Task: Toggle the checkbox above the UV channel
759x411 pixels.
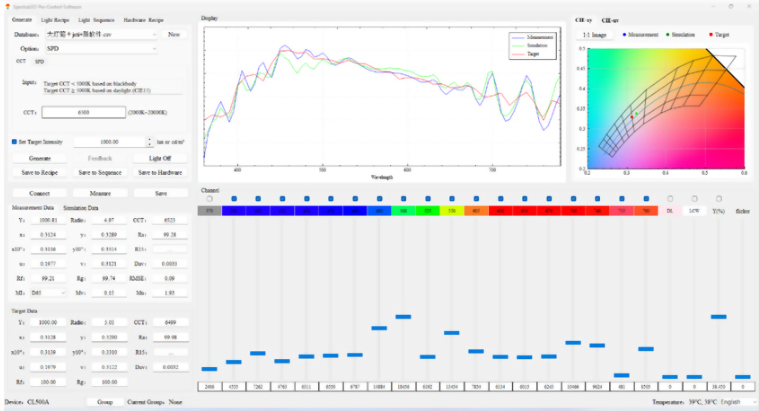Action: click(x=208, y=199)
